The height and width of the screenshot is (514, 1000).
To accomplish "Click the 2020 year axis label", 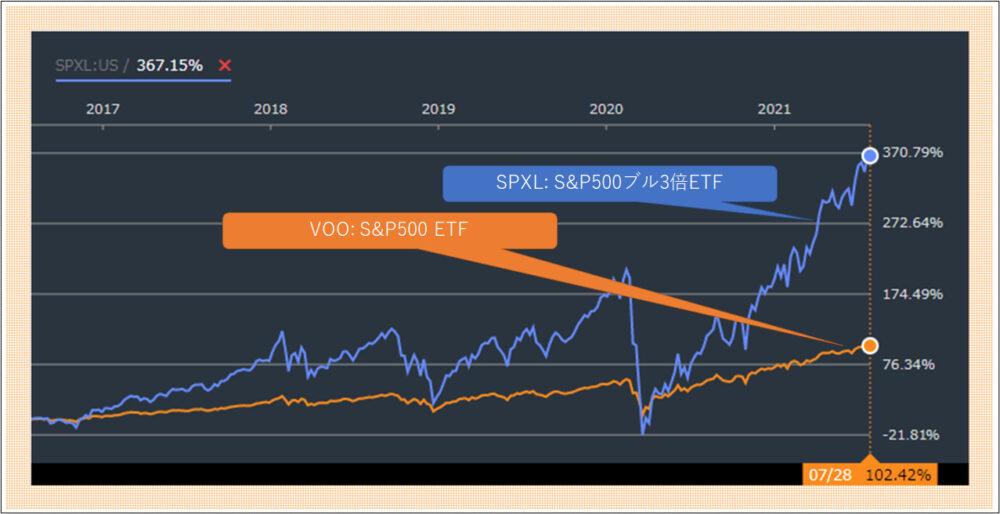I will coord(606,110).
